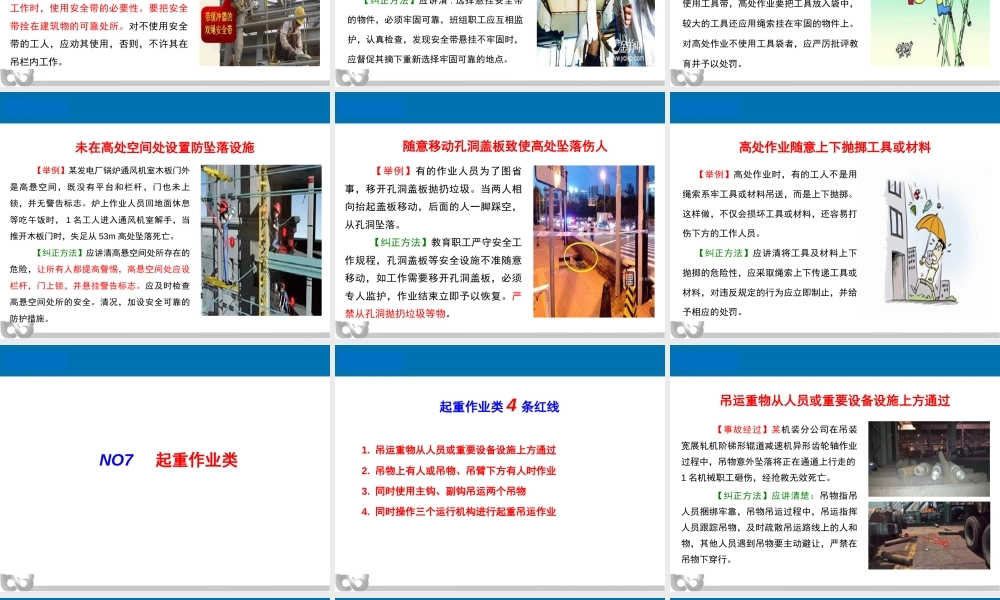
Task: Select red warning text 严禁从孔洞抛扔垃圾等物
Action: pos(433,305)
